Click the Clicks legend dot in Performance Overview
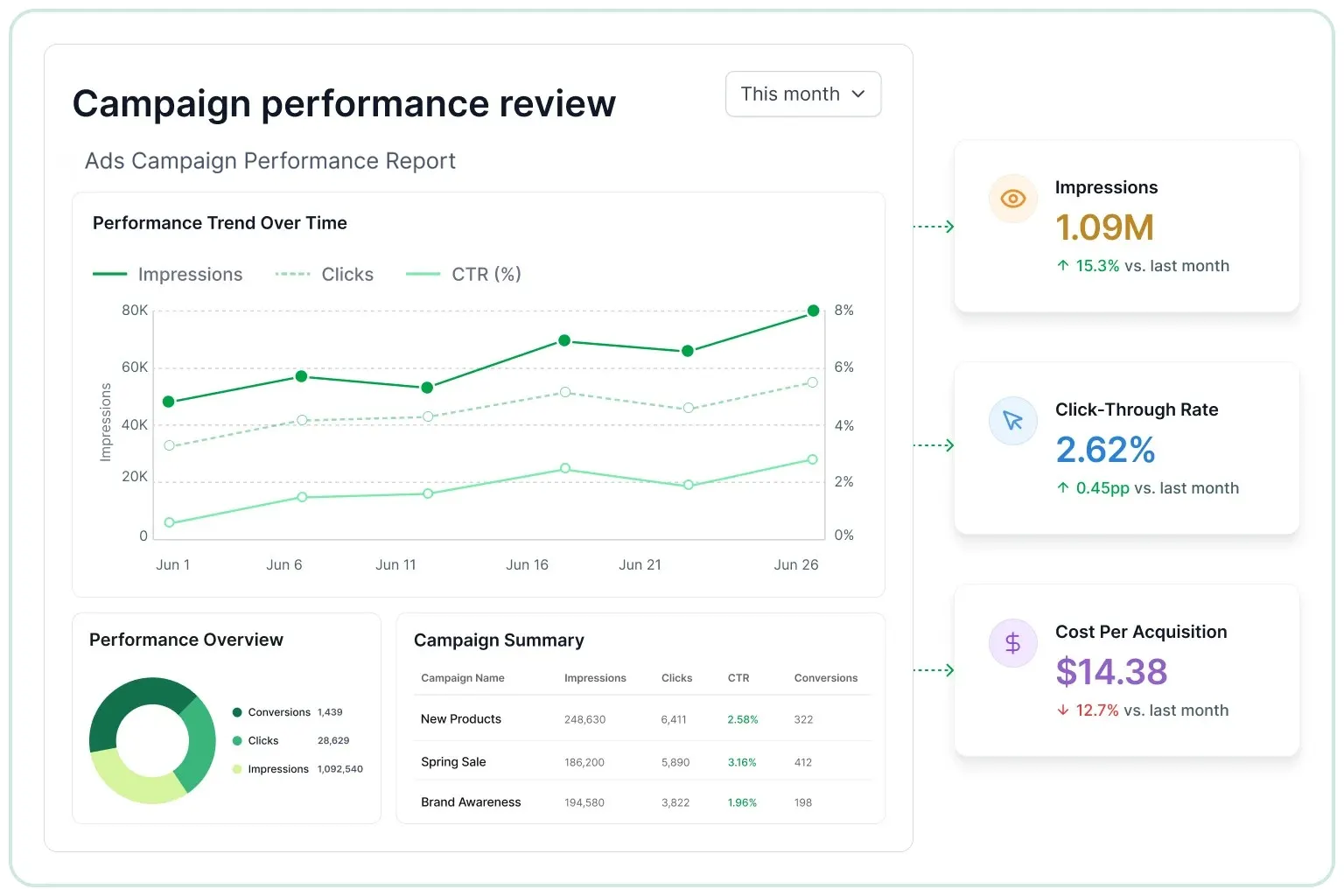 (x=237, y=740)
